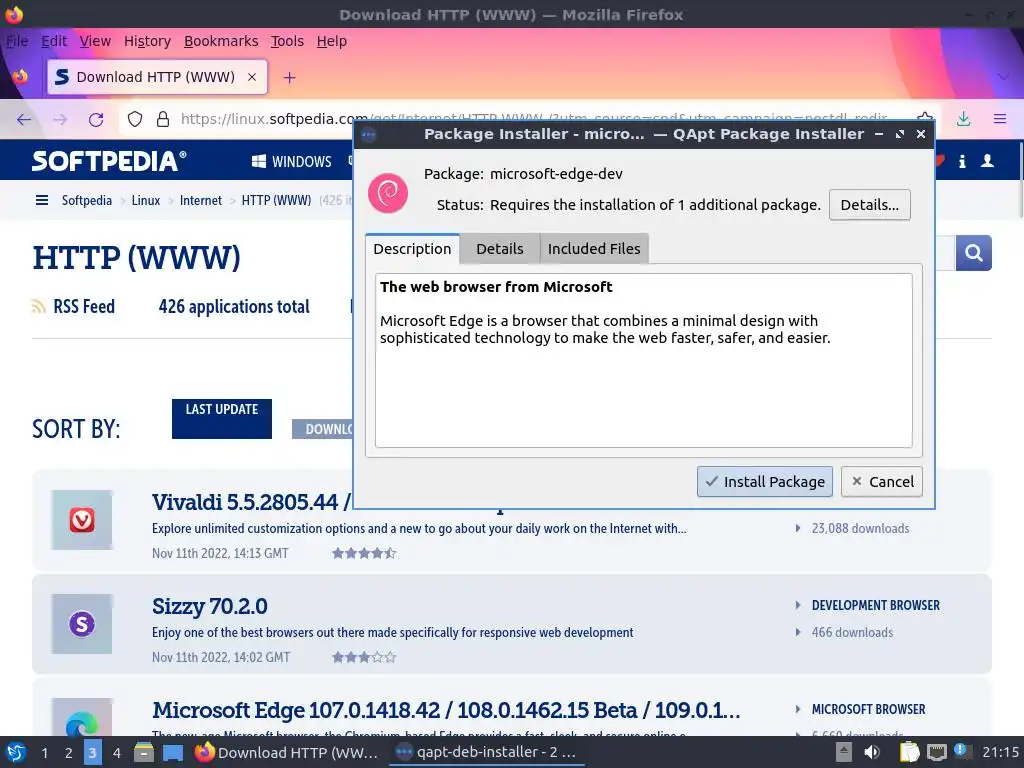The image size is (1024, 768).
Task: Open File menu in Firefox
Action: click(17, 41)
